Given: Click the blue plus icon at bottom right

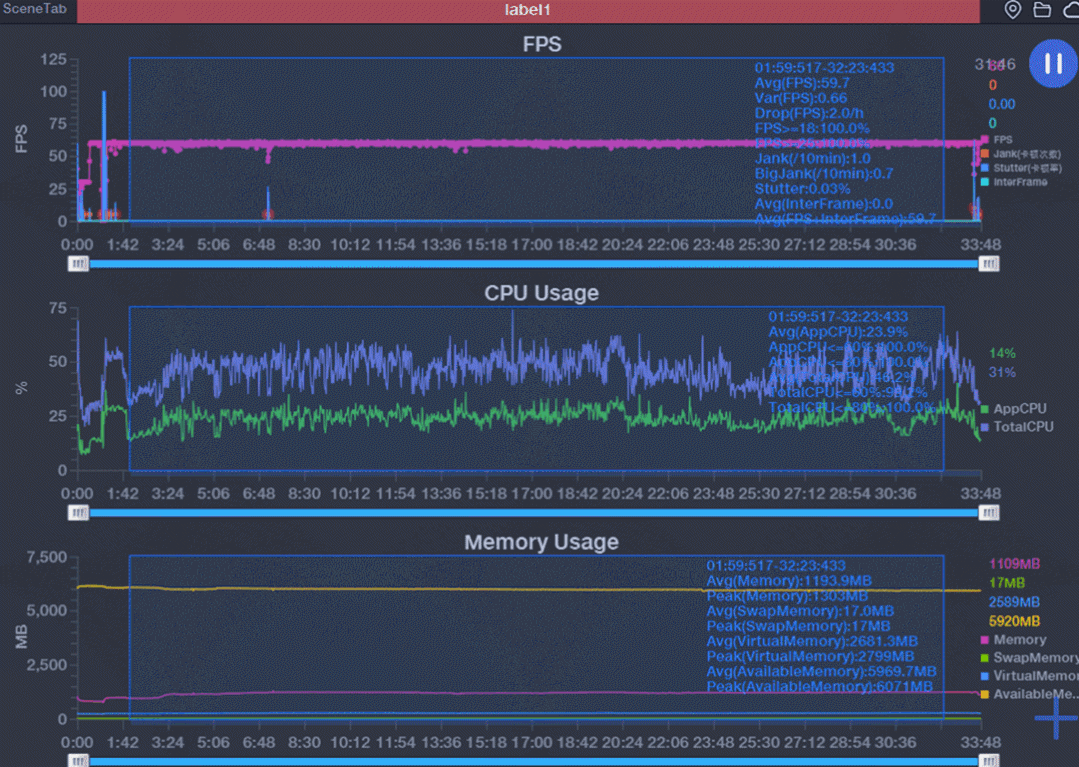Looking at the screenshot, I should 1056,717.
